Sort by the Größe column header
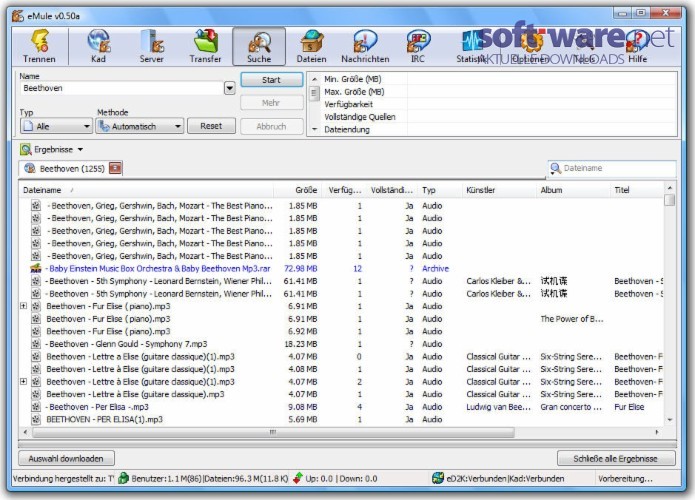Viewport: 695px width, 500px height. click(298, 190)
